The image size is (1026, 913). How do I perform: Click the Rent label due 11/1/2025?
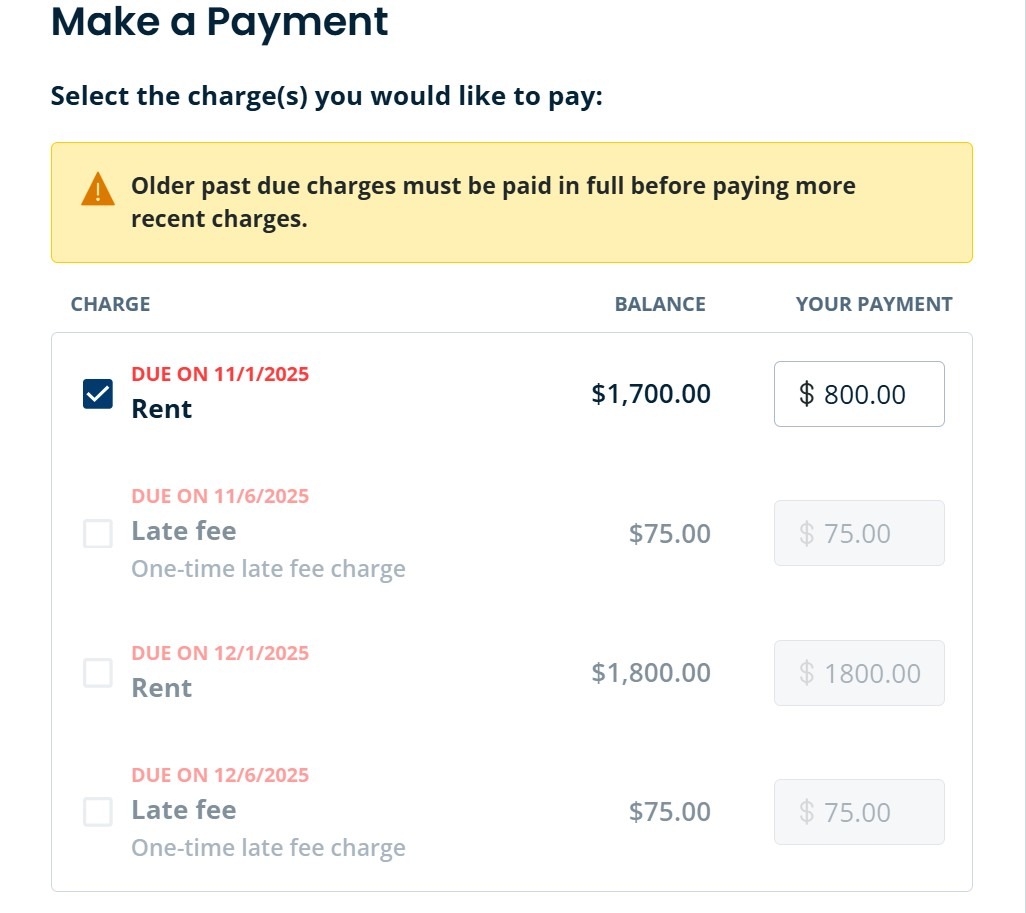click(x=162, y=409)
